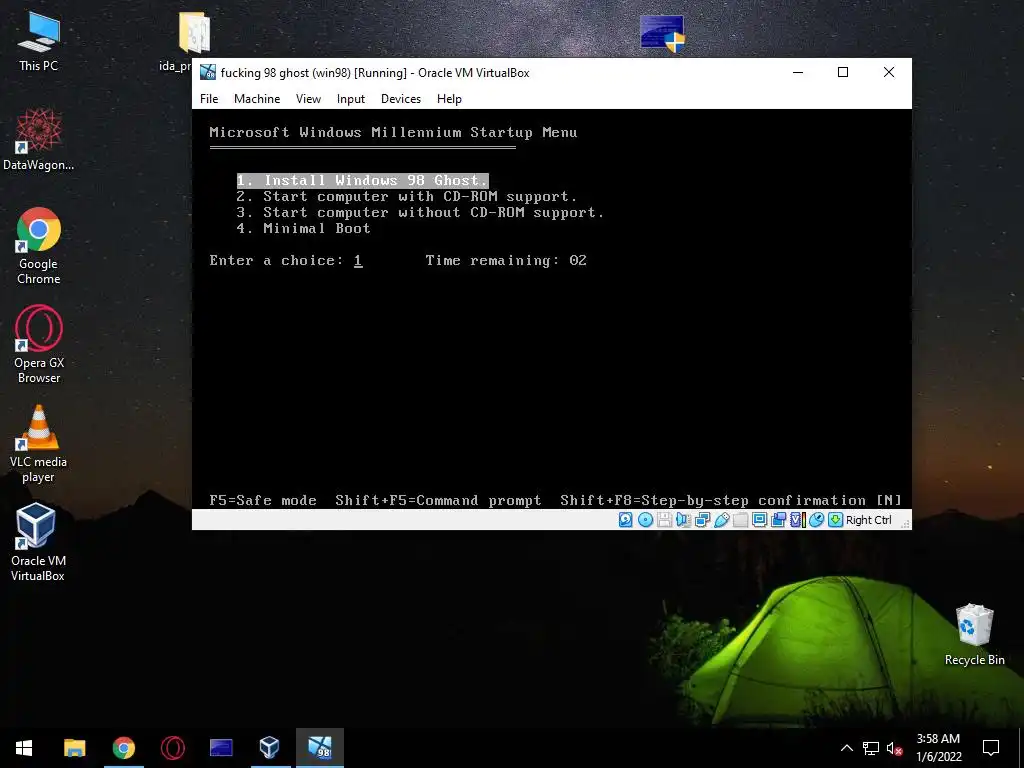Open the taskbar clock and date
This screenshot has height=768, width=1024.
point(938,748)
